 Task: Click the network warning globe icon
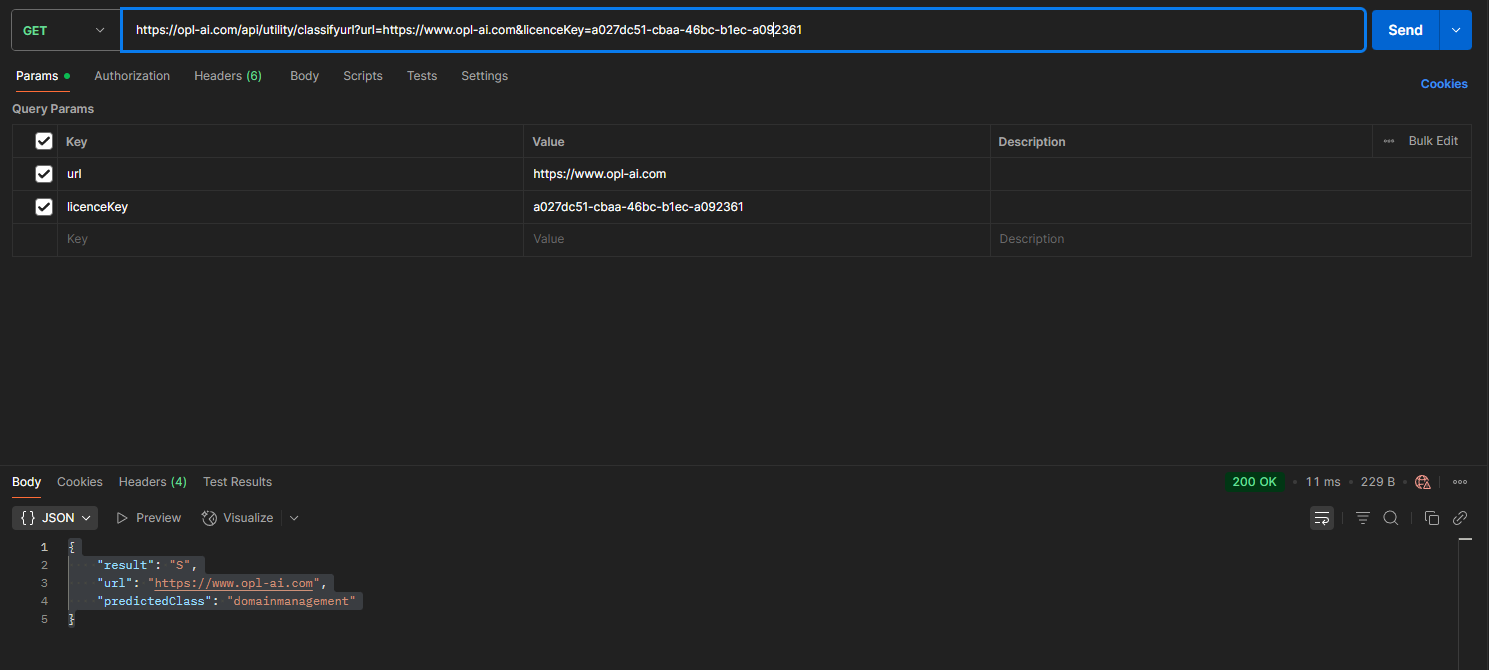coord(1423,482)
